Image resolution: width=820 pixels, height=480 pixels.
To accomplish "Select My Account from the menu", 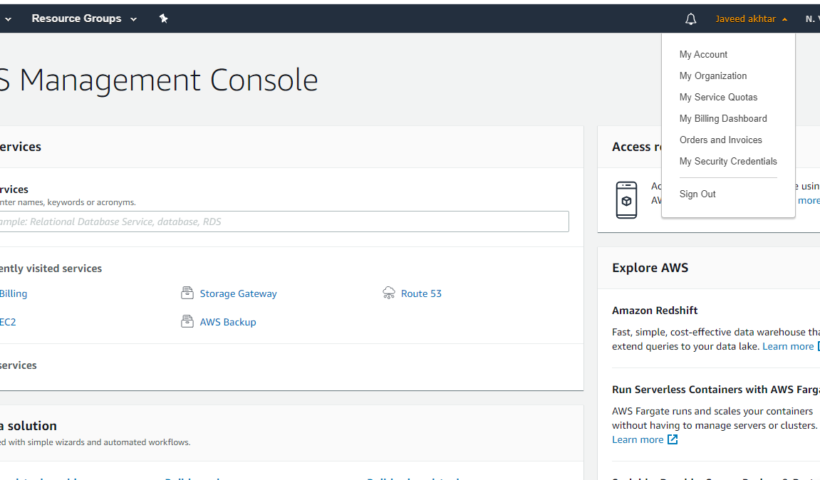I will click(703, 54).
